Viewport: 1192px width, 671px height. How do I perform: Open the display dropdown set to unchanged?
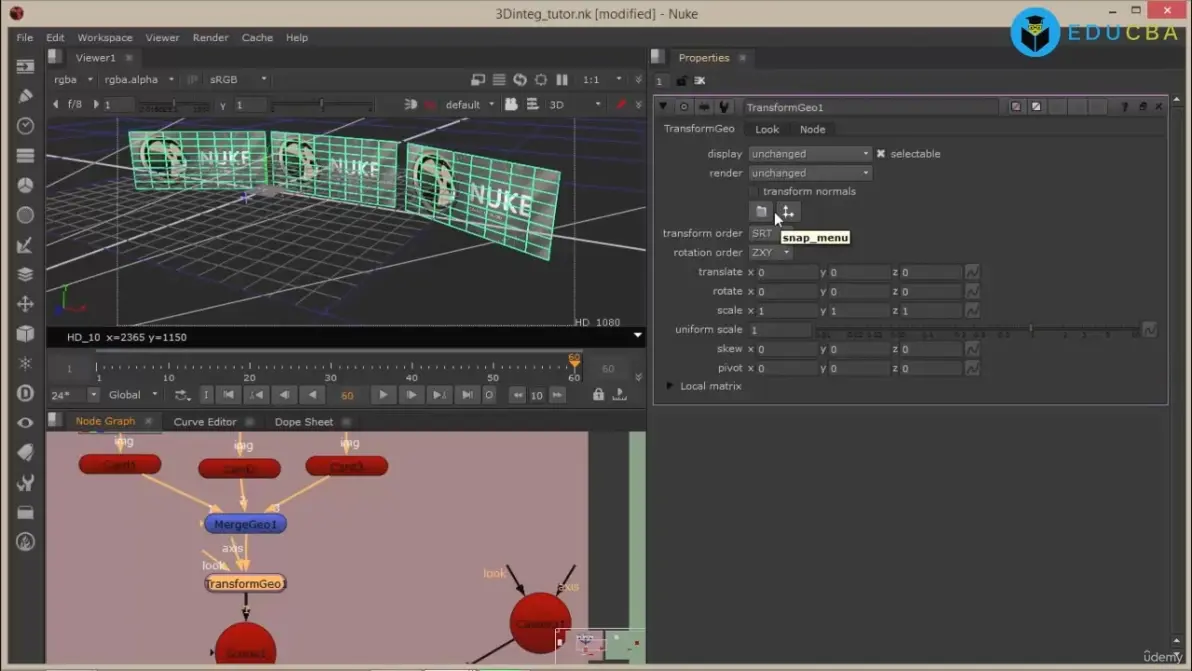(810, 154)
